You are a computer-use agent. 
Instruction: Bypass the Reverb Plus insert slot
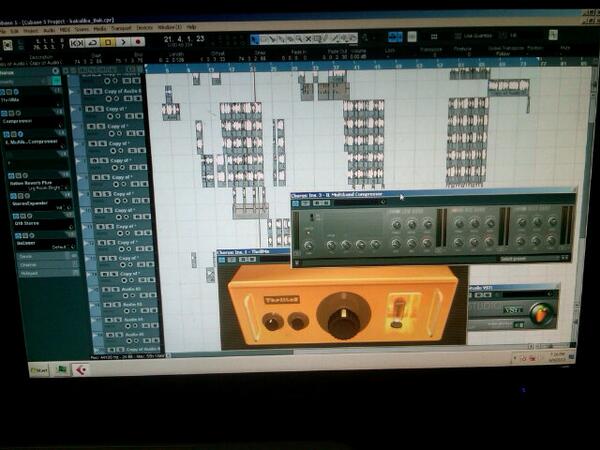click(18, 176)
